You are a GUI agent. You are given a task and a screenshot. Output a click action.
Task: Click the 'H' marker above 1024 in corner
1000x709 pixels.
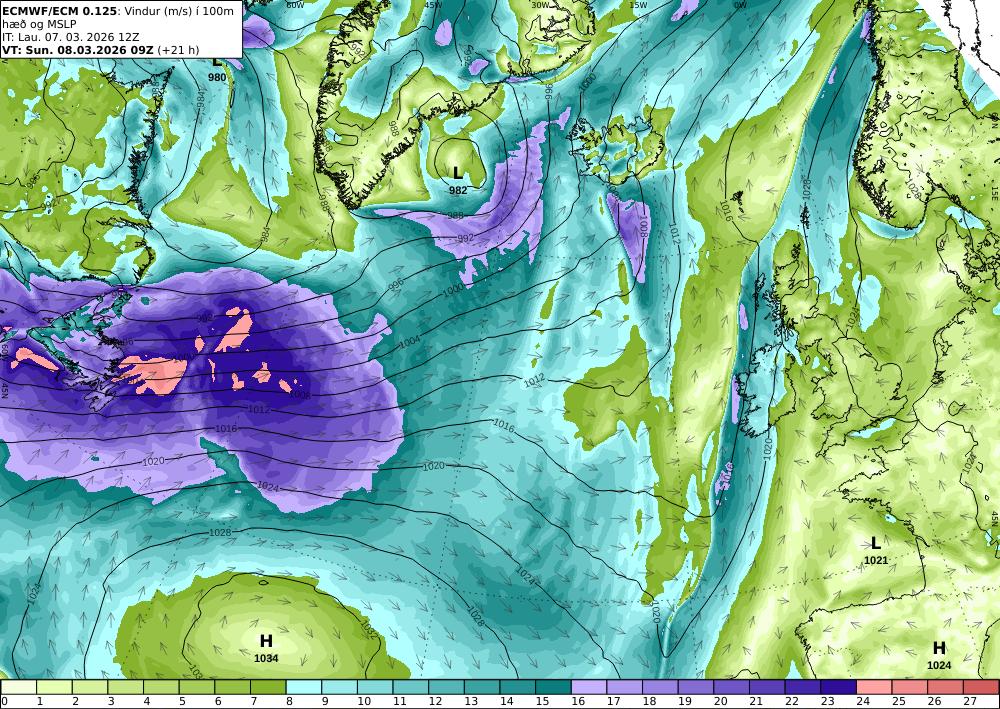(x=939, y=648)
